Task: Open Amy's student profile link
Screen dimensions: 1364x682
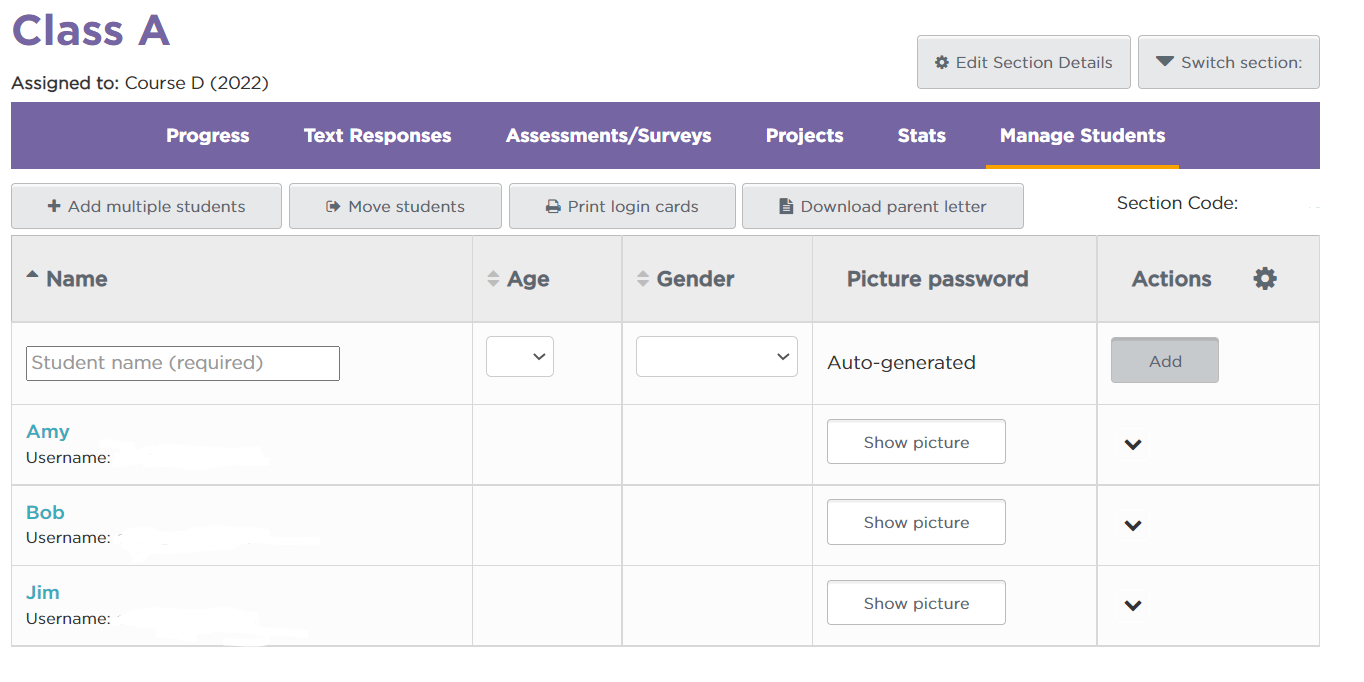Action: tap(47, 431)
